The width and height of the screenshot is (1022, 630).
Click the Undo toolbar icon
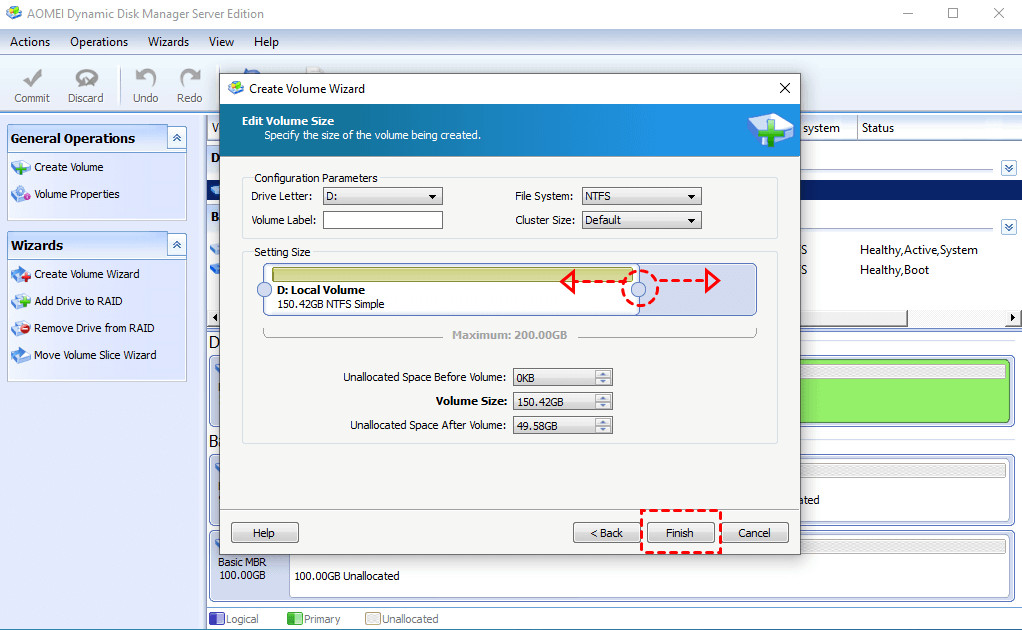click(145, 79)
